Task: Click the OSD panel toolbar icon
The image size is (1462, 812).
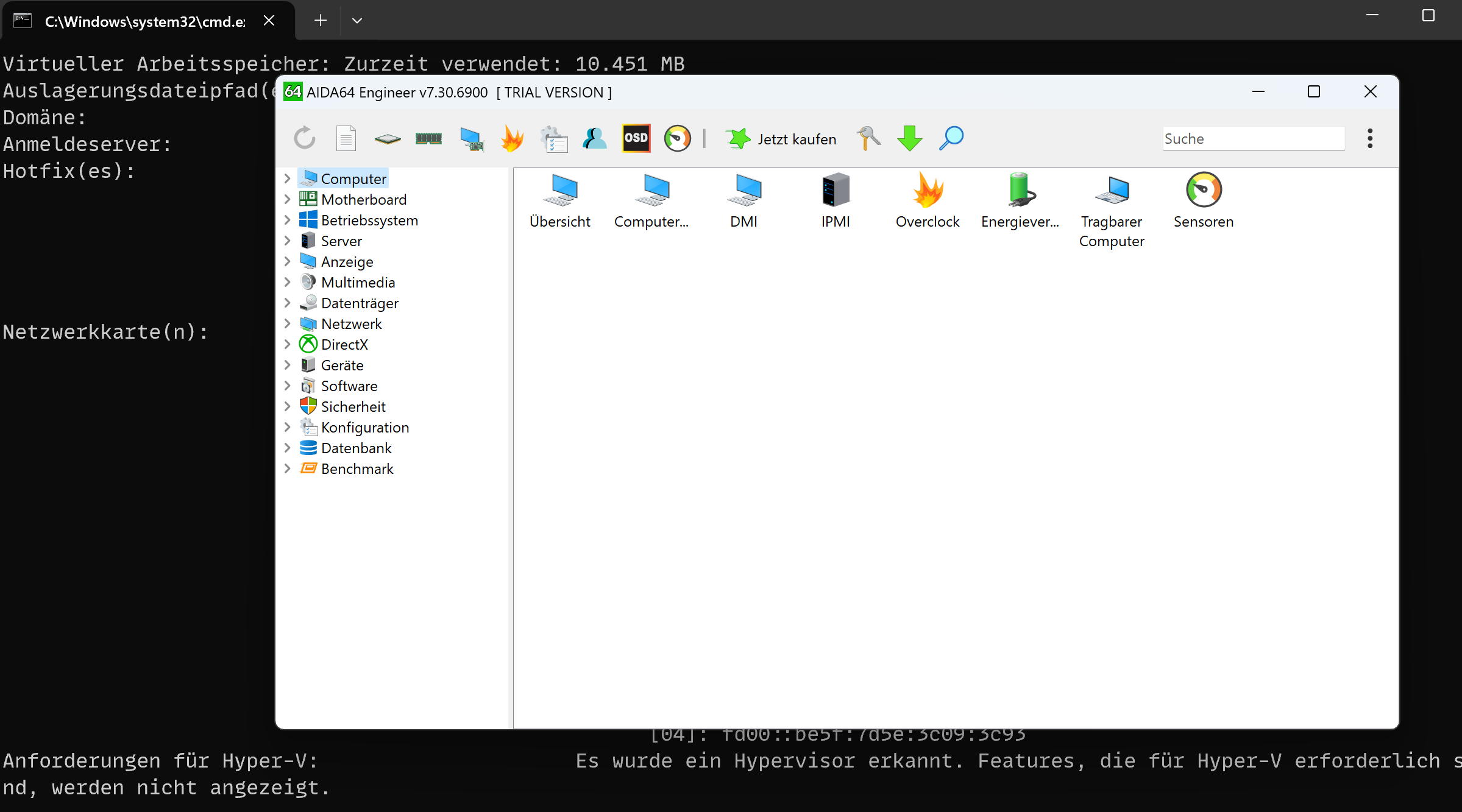Action: click(636, 139)
